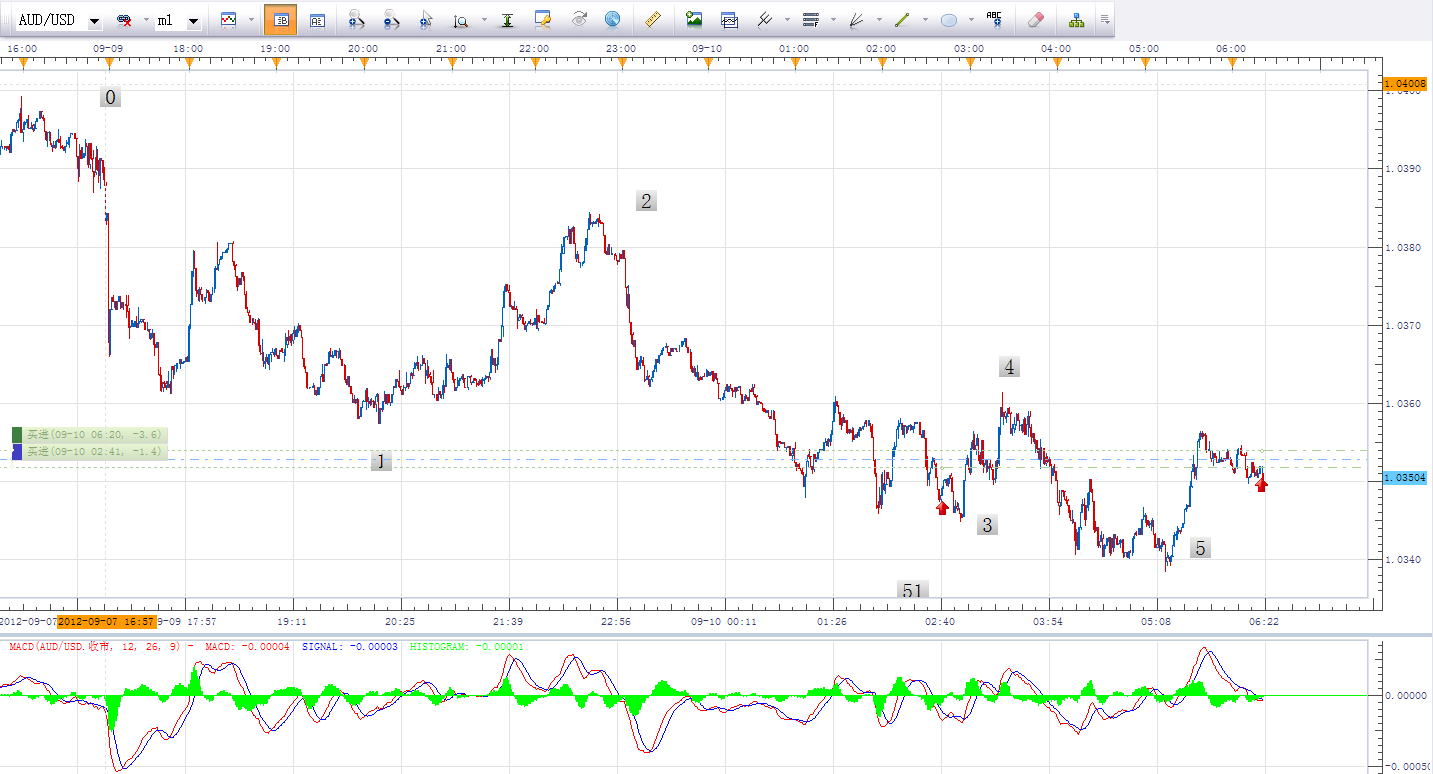Click the orange marker under 16:00
The width and height of the screenshot is (1433, 774).
[23, 63]
